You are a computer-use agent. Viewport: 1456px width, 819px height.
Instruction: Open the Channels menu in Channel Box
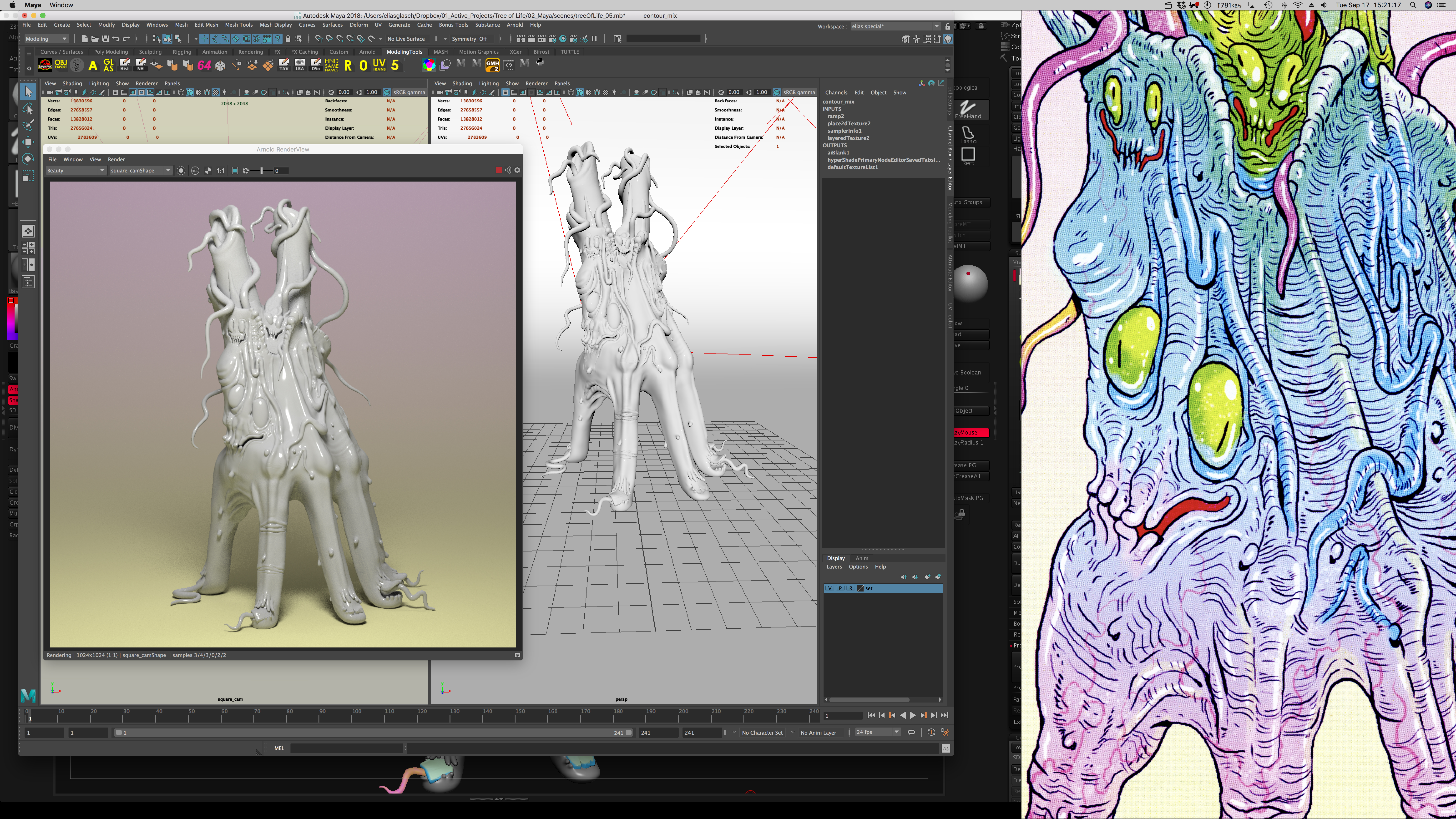pos(836,92)
